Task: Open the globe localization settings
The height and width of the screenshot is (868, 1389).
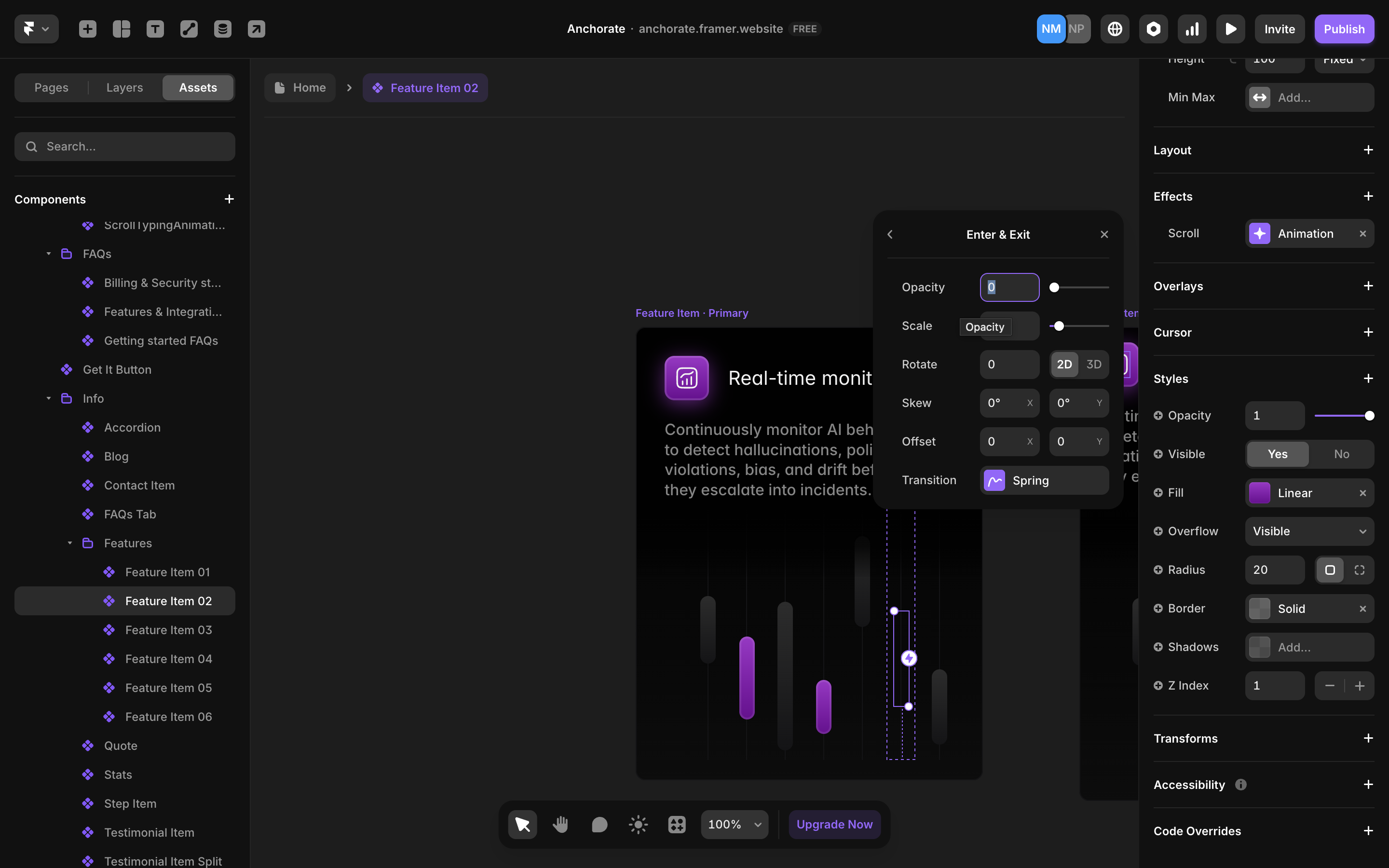Action: coord(1115,29)
